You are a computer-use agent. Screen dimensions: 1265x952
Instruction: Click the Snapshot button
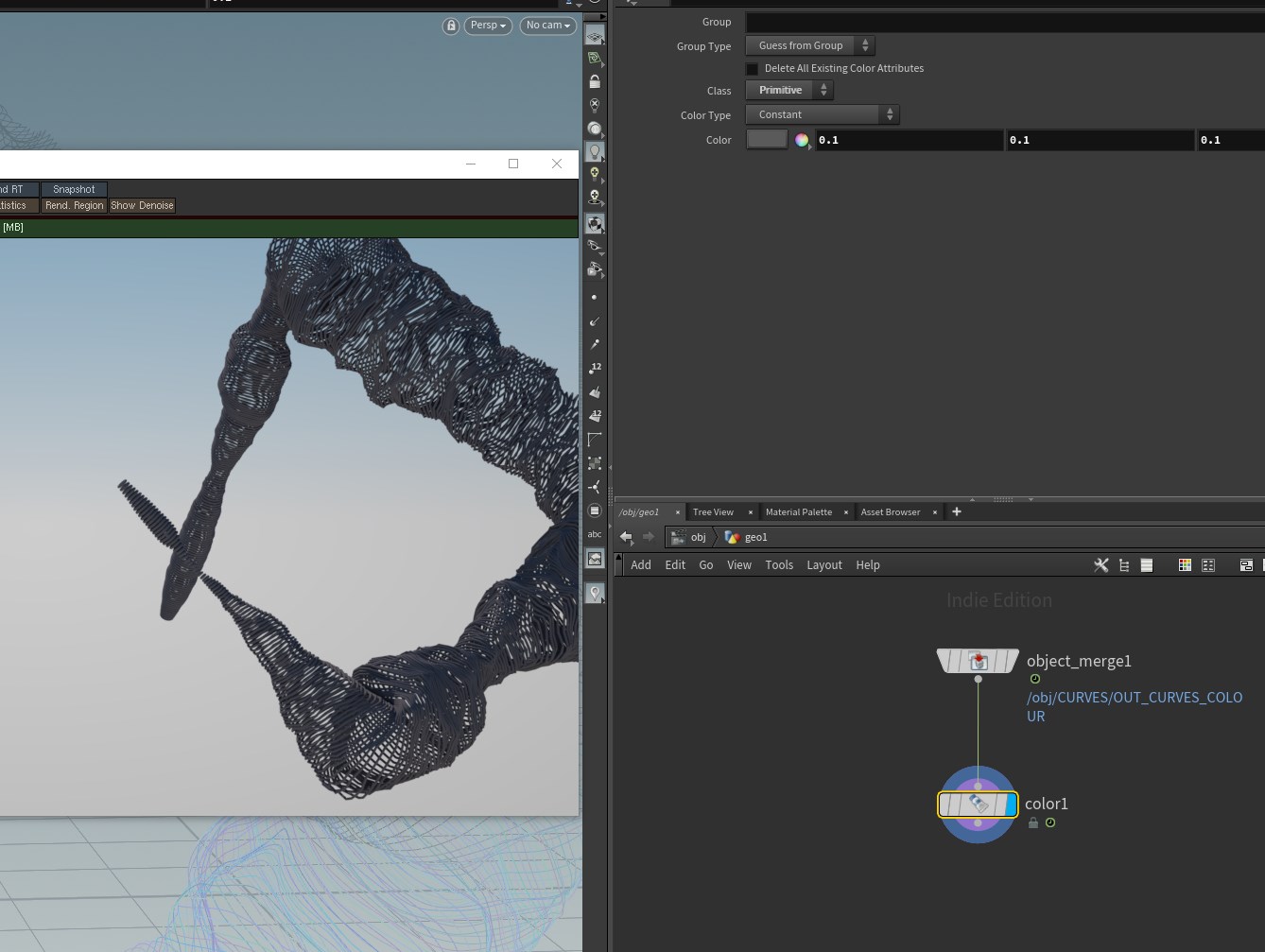(74, 189)
